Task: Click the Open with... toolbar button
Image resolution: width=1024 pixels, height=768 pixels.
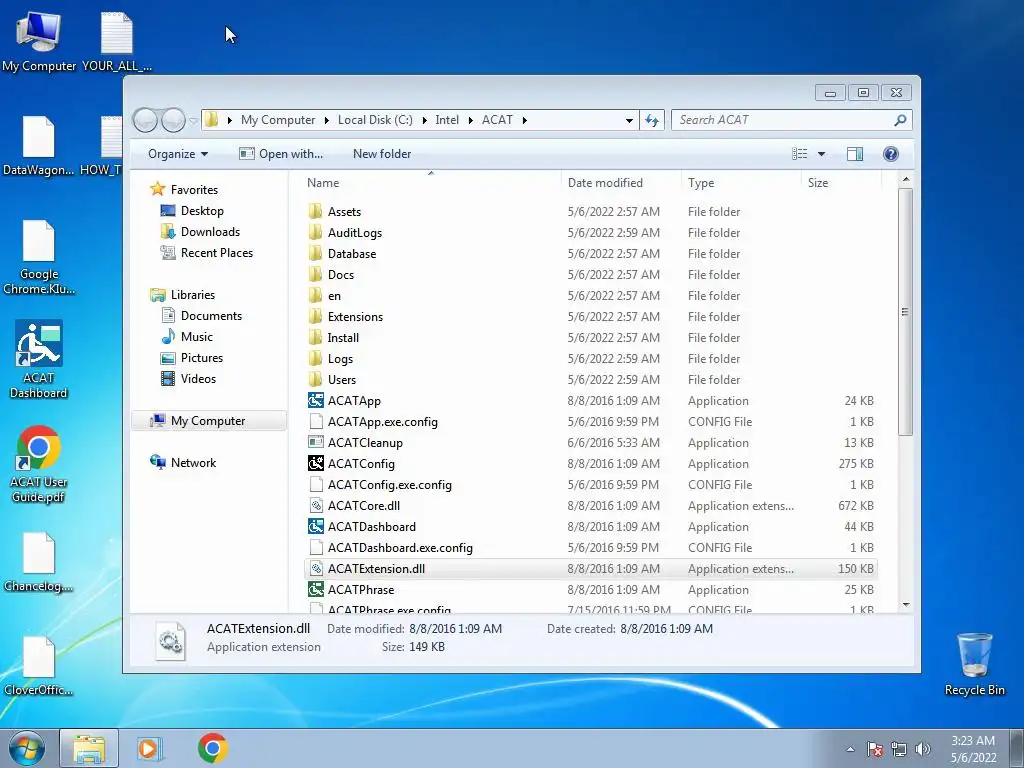Action: [x=281, y=153]
